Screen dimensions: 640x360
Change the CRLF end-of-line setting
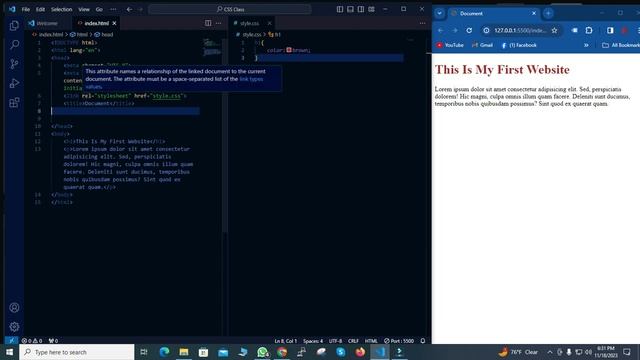pyautogui.click(x=353, y=340)
